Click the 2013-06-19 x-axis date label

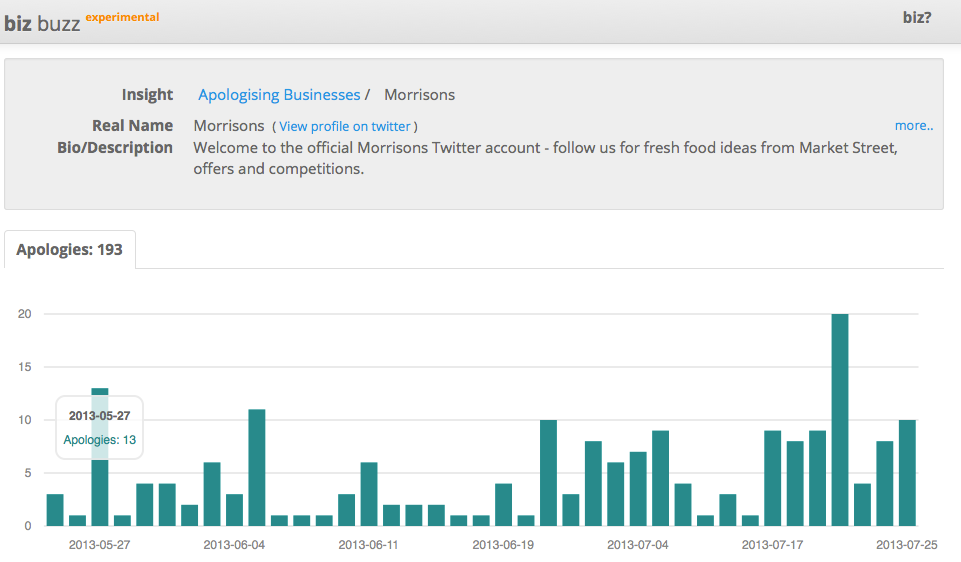click(503, 545)
